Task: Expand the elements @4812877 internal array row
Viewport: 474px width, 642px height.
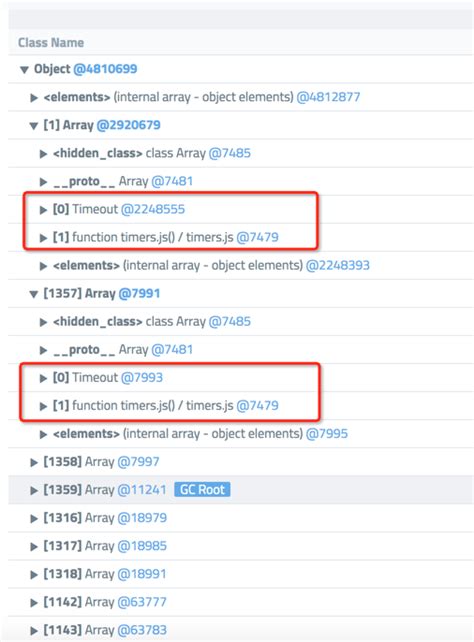Action: click(x=34, y=97)
